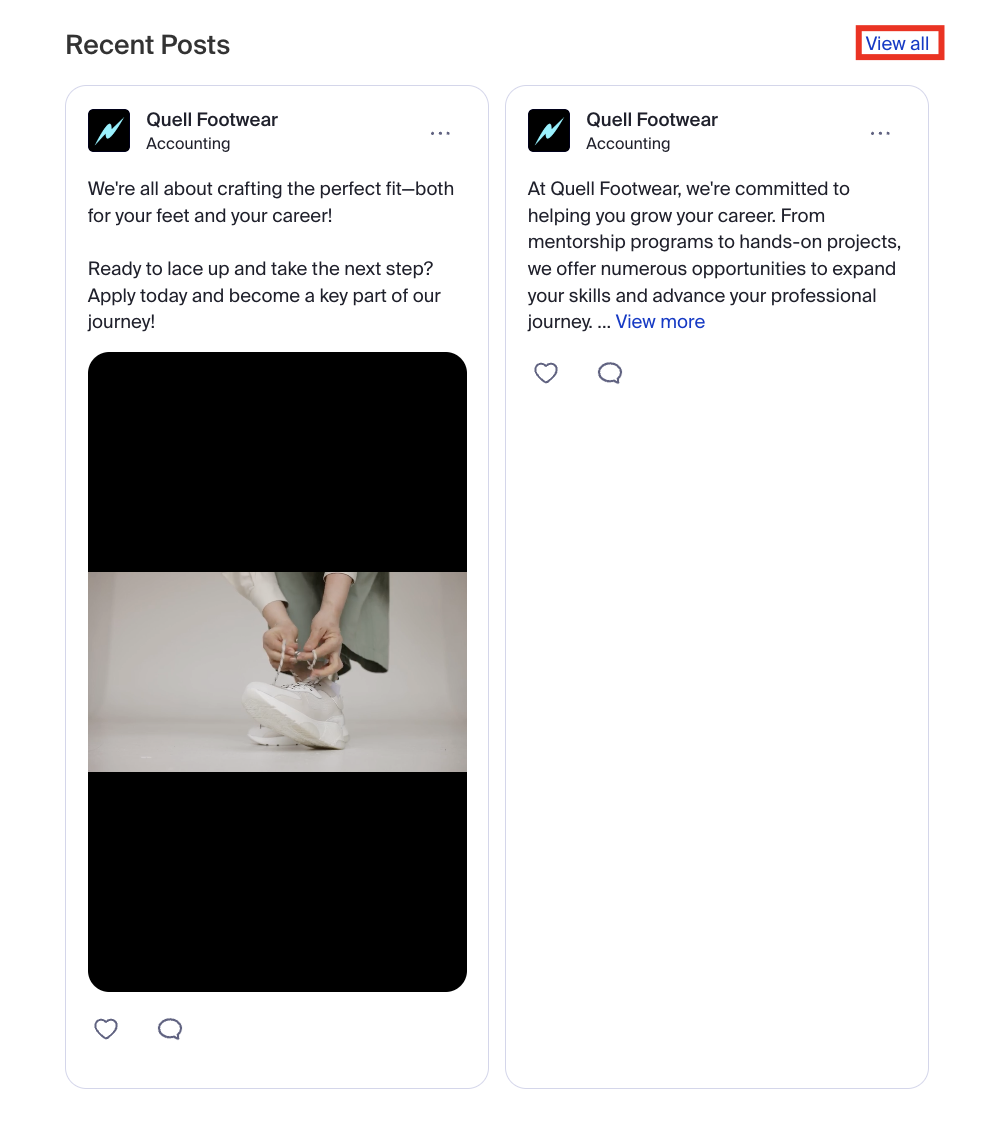This screenshot has height=1124, width=988.
Task: Select Accounting label under first post author
Action: click(188, 143)
